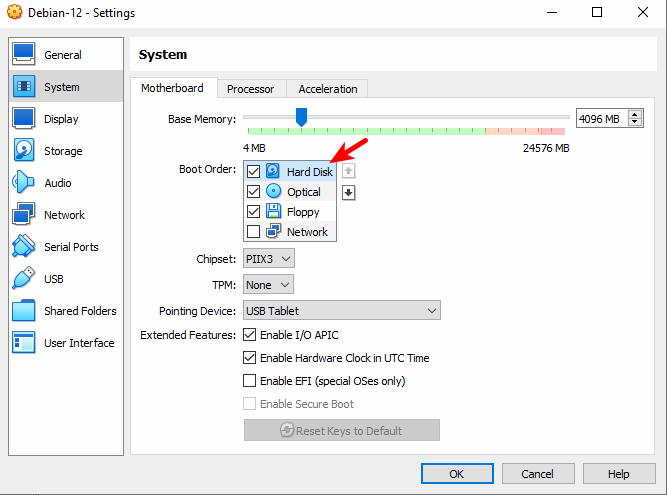Viewport: 667px width, 495px height.
Task: Click the Floppy boot device icon
Action: click(273, 211)
